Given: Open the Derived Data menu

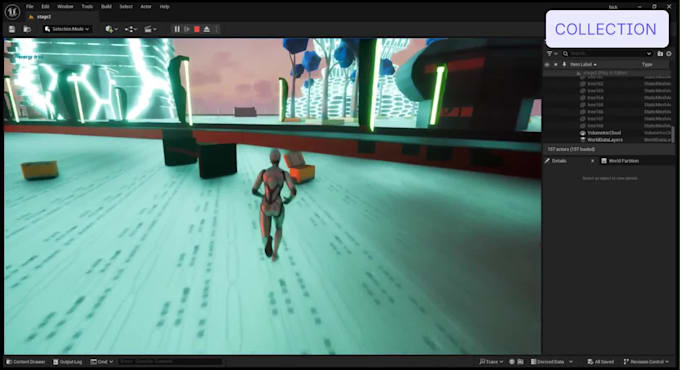Looking at the screenshot, I should coord(552,362).
